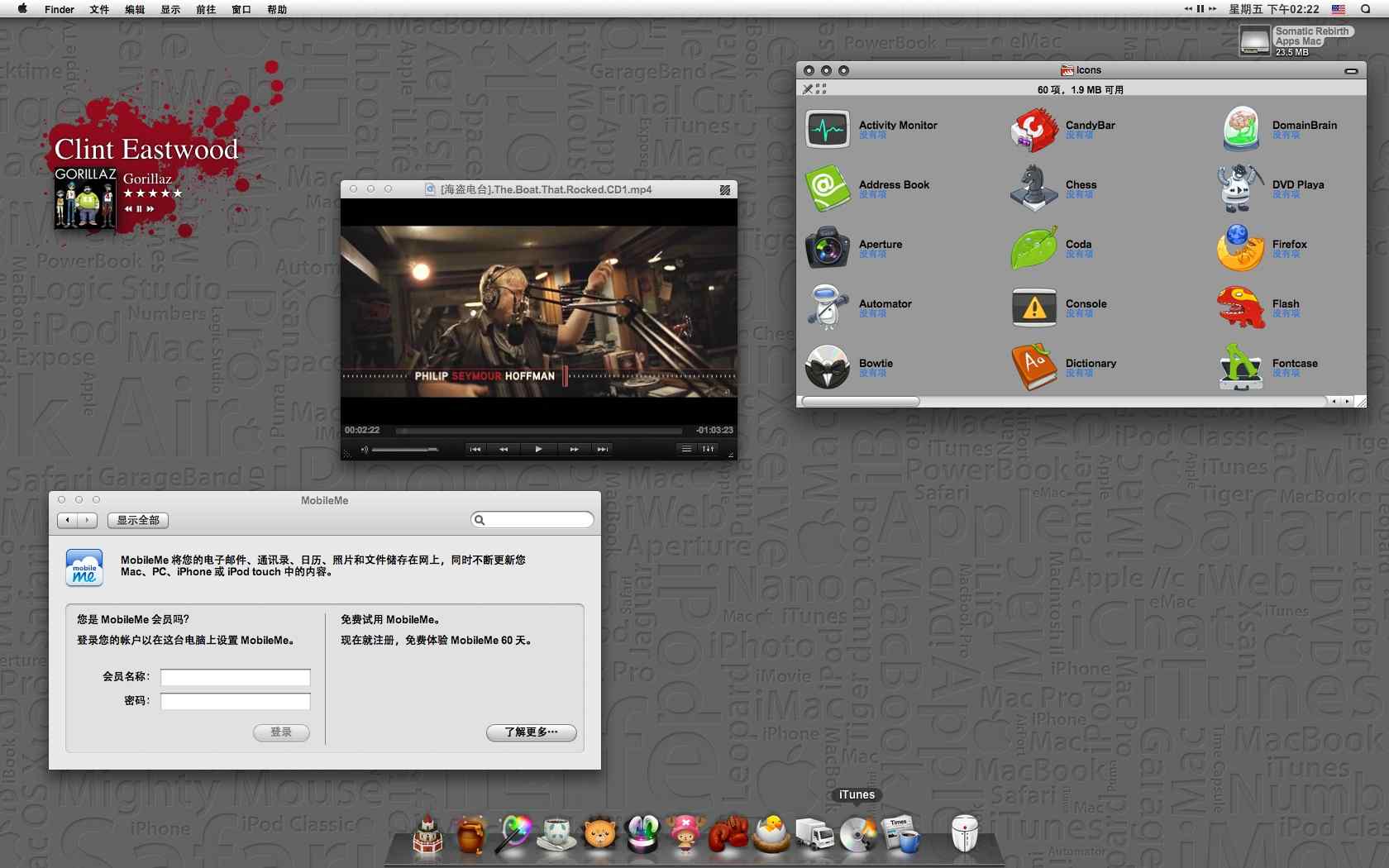Open the Finder menu
Screen dimensions: 1389x868
(x=60, y=9)
